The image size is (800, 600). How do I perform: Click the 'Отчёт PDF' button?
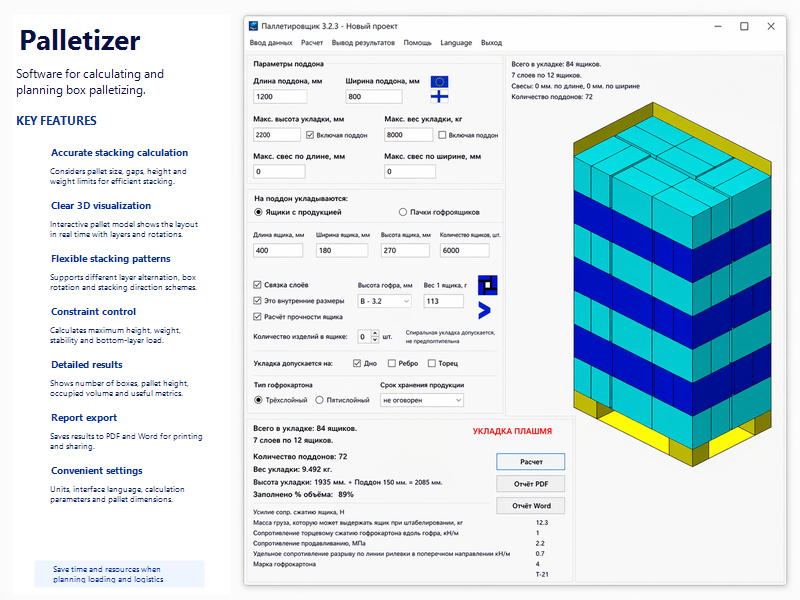click(531, 484)
